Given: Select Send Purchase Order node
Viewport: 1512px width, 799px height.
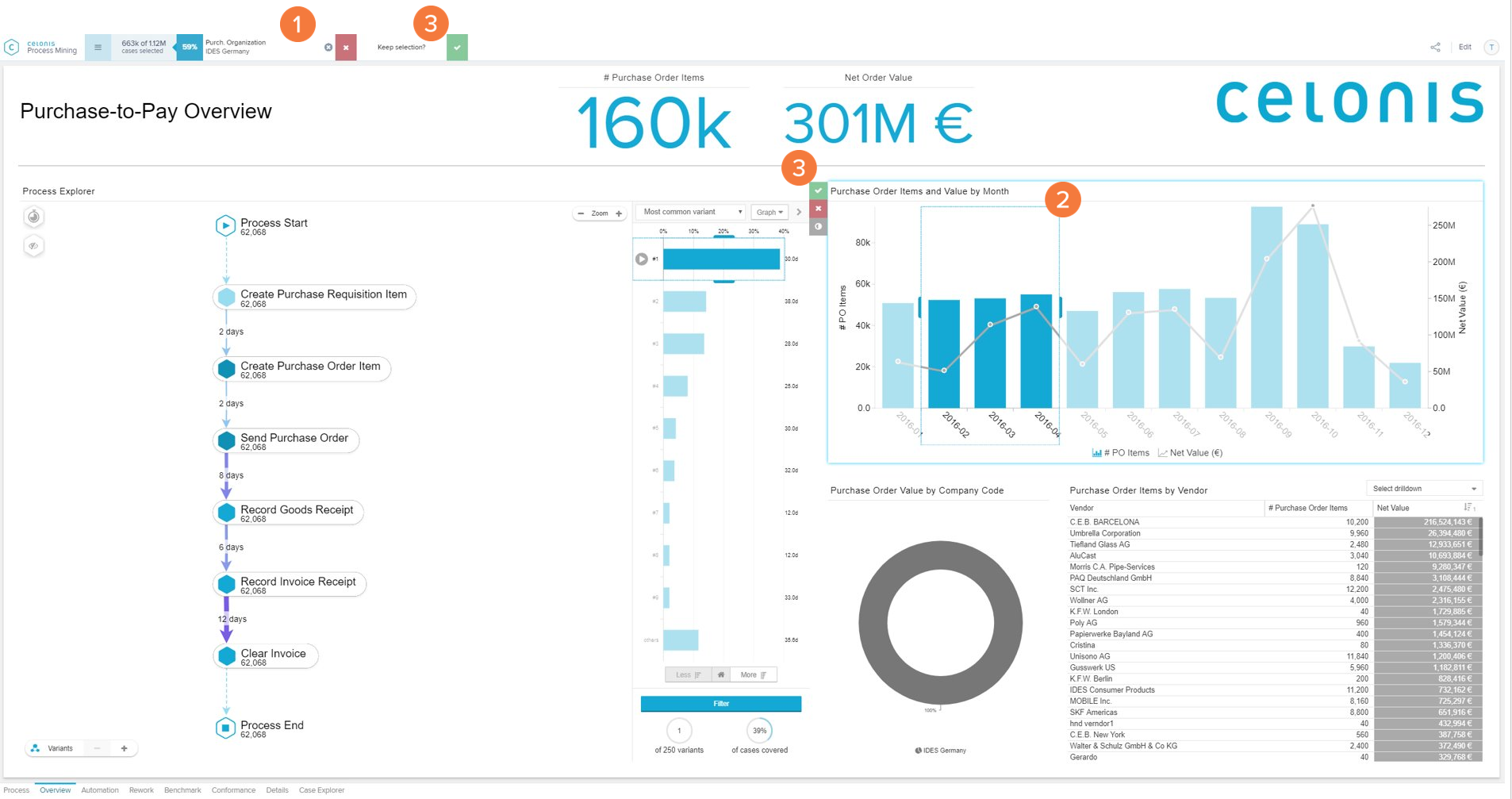Looking at the screenshot, I should (x=286, y=440).
